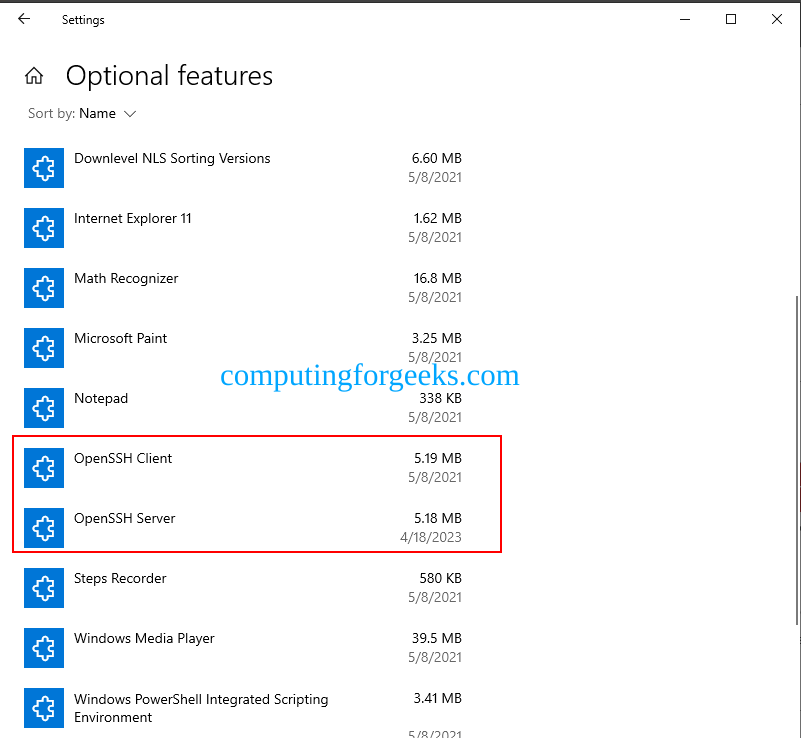Image resolution: width=801 pixels, height=738 pixels.
Task: Click the Downlevel NLS Sorting Versions icon
Action: click(x=43, y=168)
